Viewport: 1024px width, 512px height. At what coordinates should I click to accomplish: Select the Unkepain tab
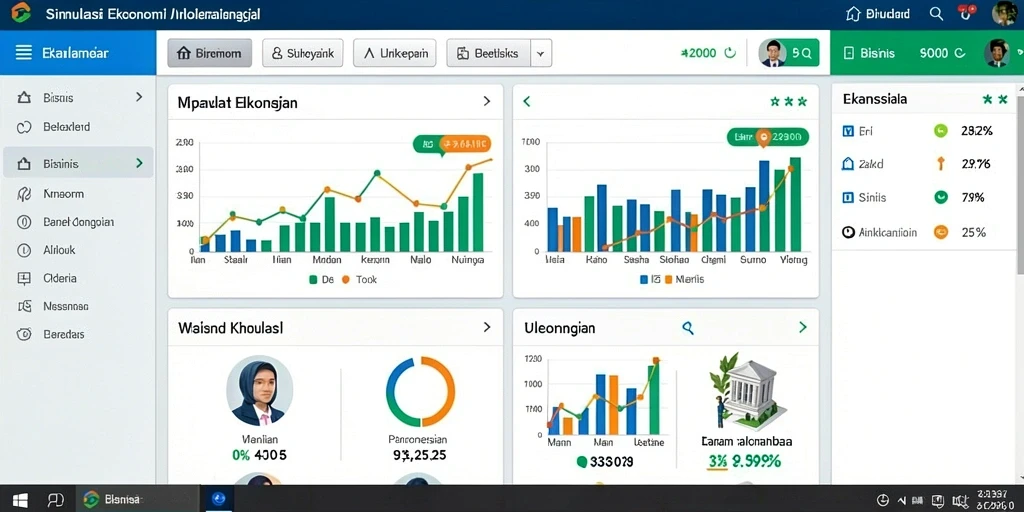pyautogui.click(x=395, y=54)
